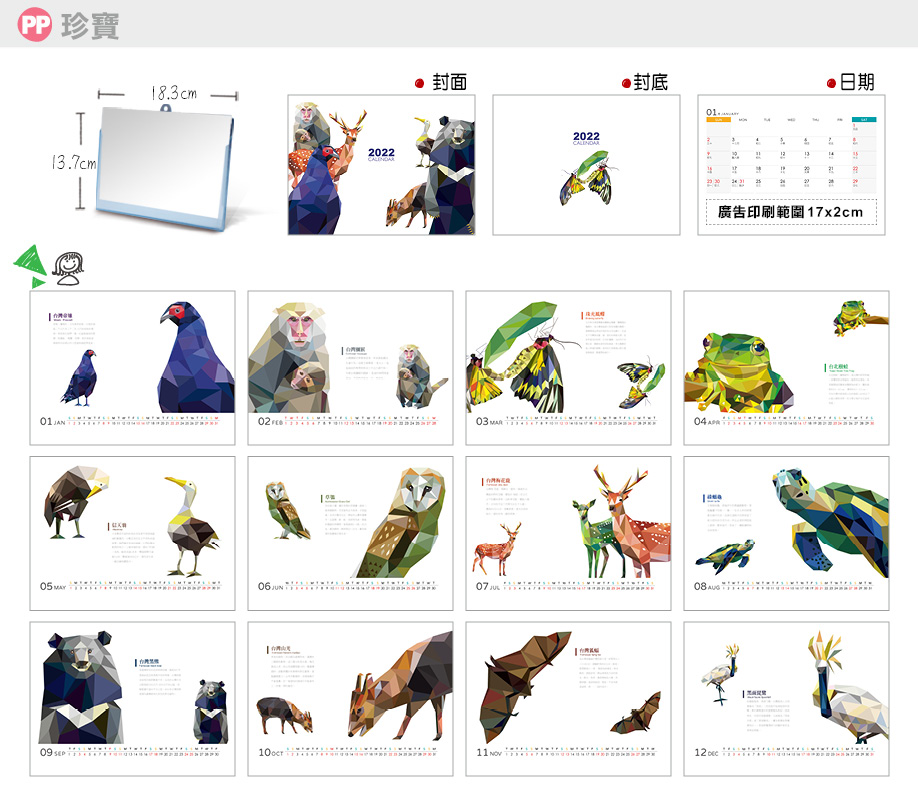This screenshot has height=800, width=918.
Task: Open the 01 JAN blue pheasant page
Action: [132, 368]
